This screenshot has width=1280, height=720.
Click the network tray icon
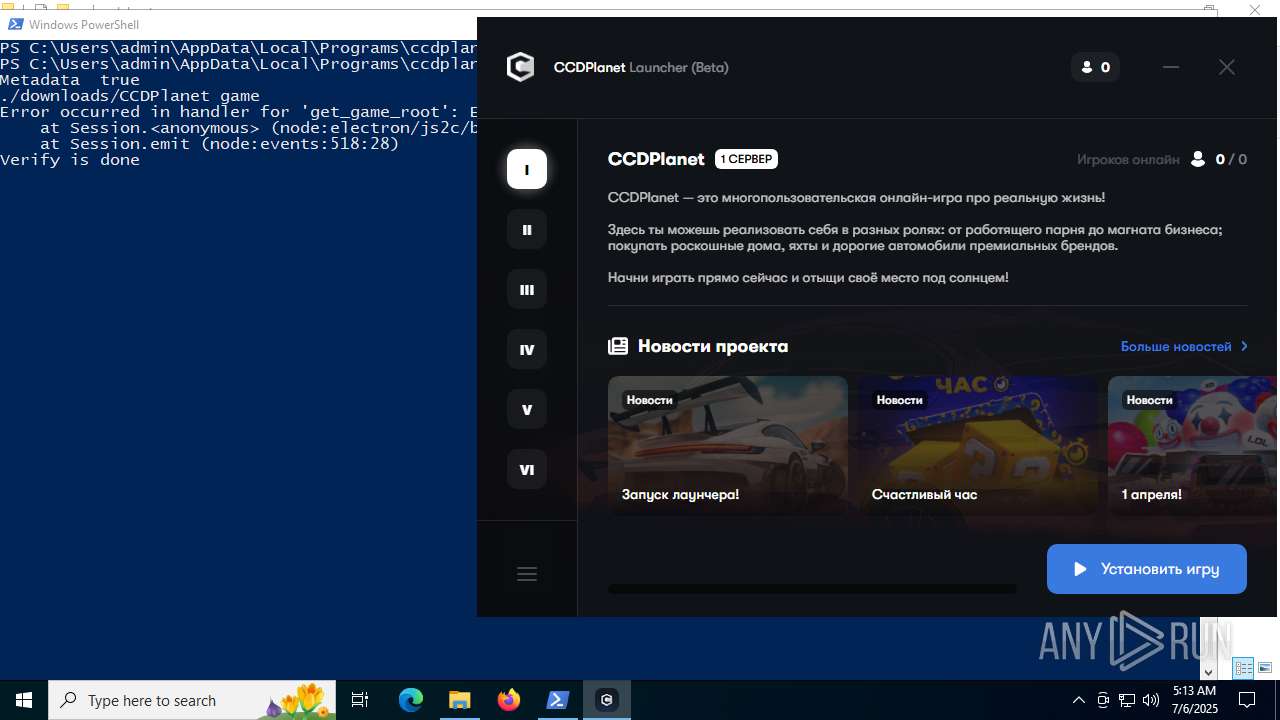pyautogui.click(x=1127, y=700)
